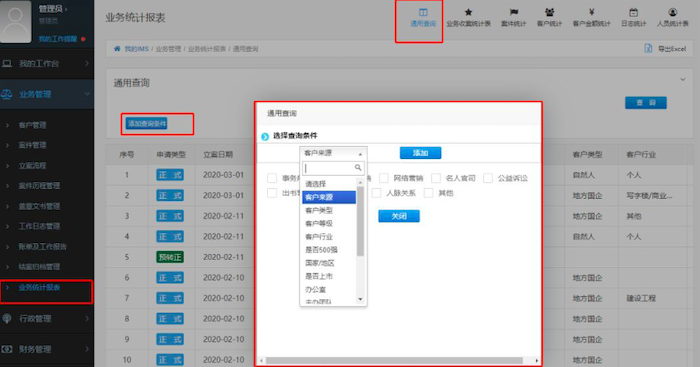Viewport: 700px width, 367px height.
Task: Click the 行政管理 sidebar icon
Action: point(7,318)
